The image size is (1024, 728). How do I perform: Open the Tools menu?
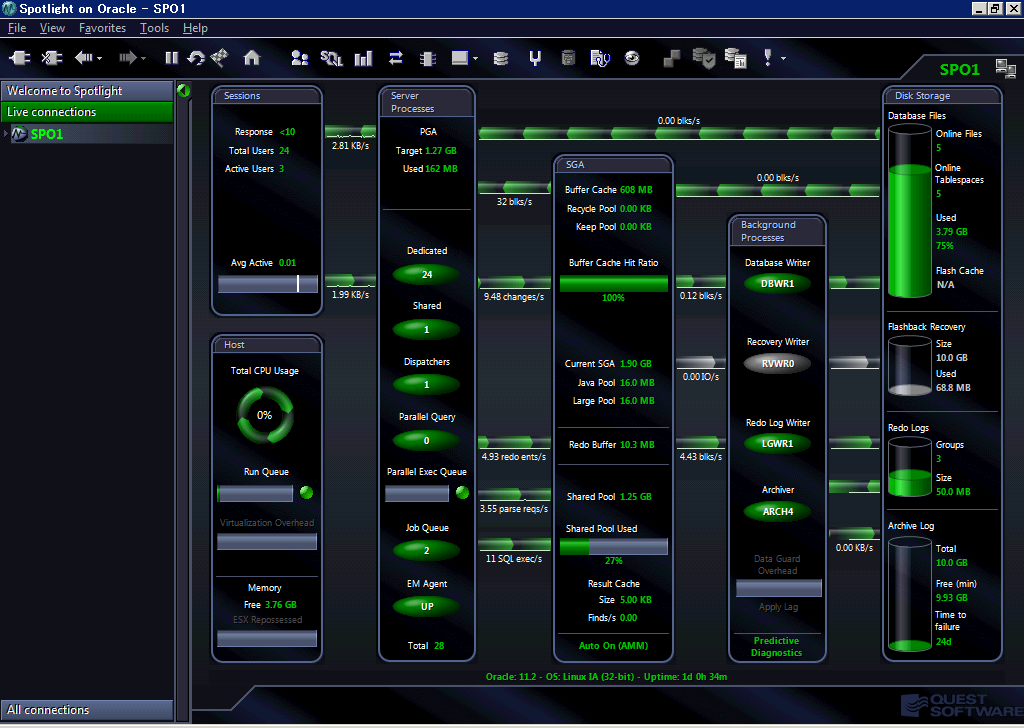click(x=154, y=28)
